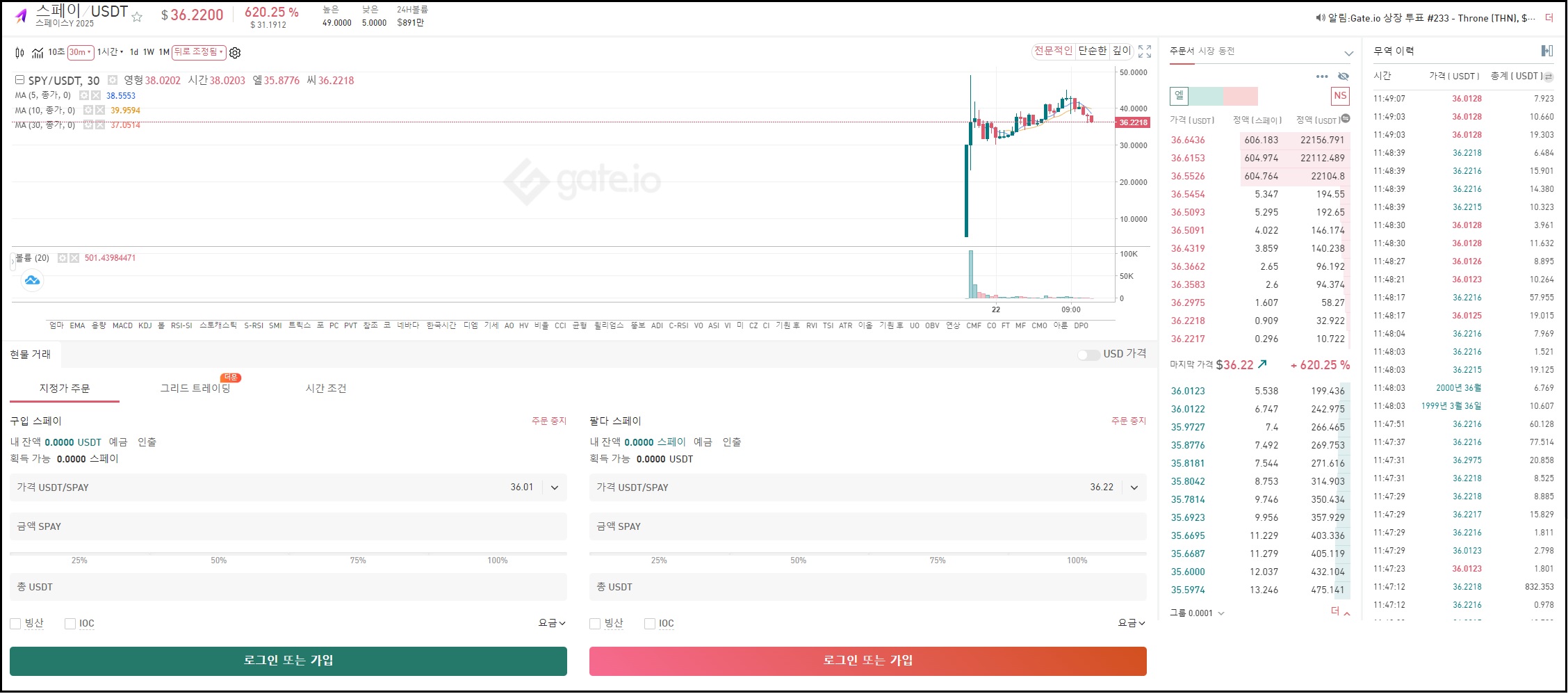1568x694 pixels.
Task: Check 빙산 in the buy form
Action: coord(15,624)
